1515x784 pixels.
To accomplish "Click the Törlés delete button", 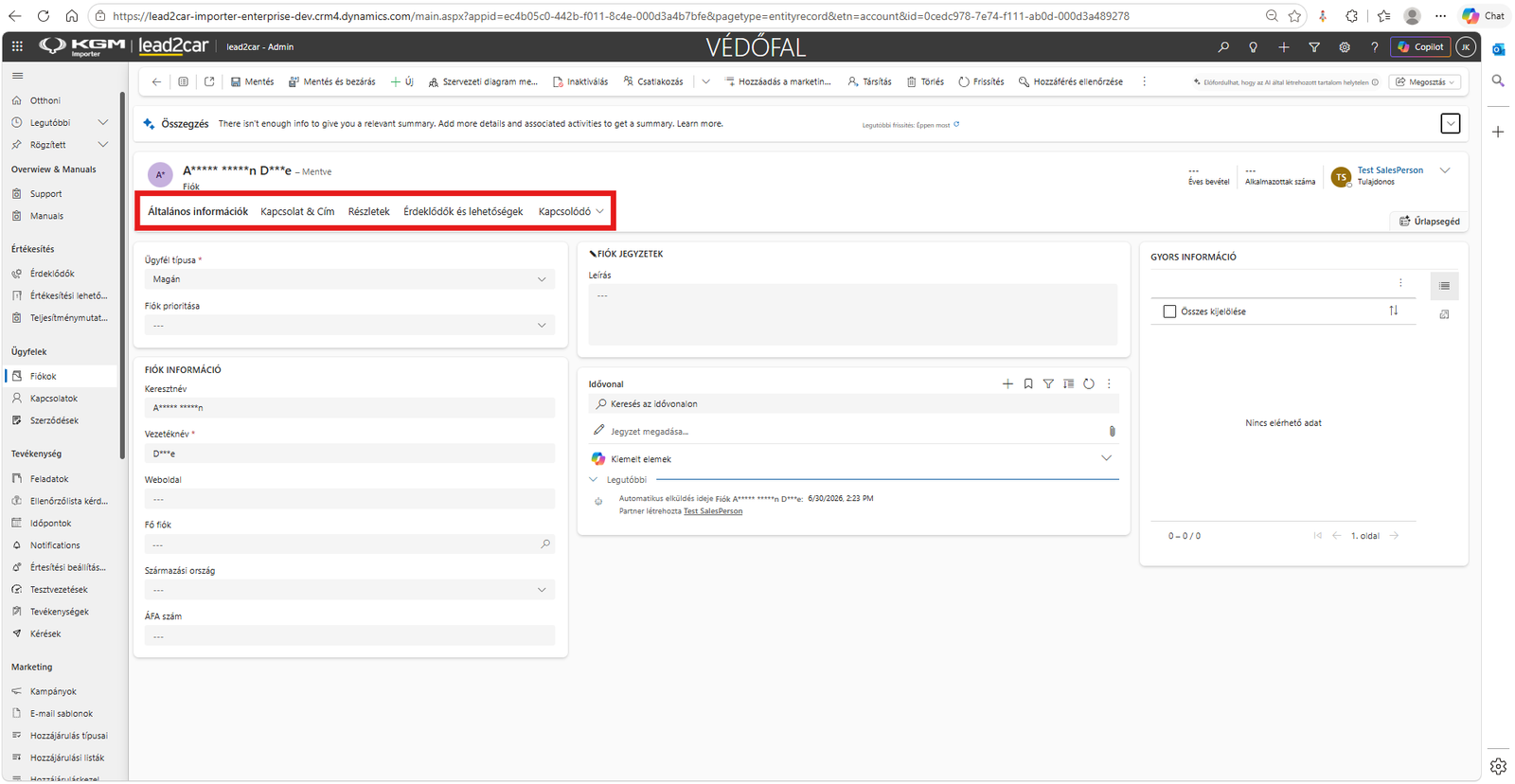I will (x=925, y=81).
